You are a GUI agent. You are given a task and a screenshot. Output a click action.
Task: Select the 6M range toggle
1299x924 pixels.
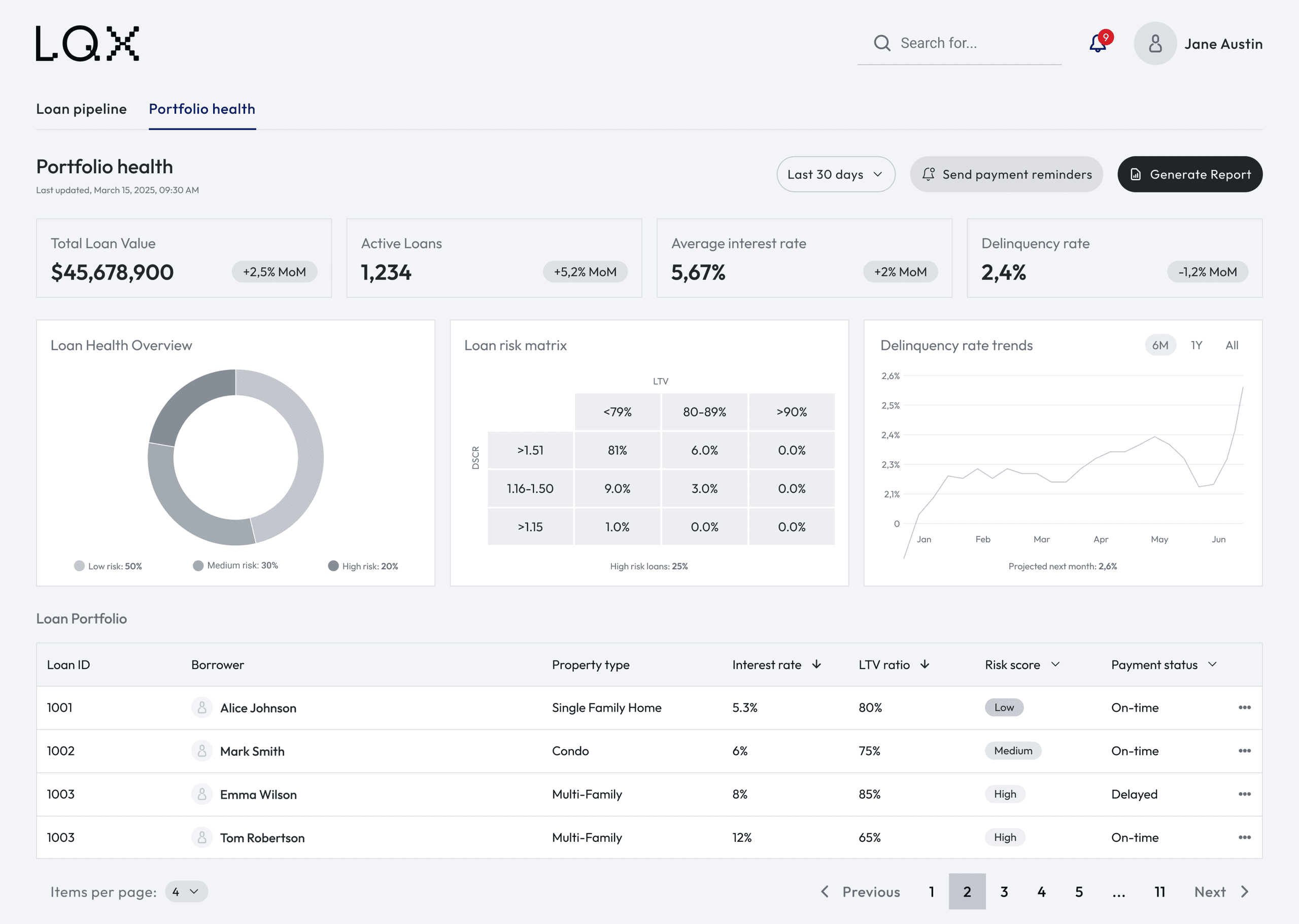(x=1159, y=345)
